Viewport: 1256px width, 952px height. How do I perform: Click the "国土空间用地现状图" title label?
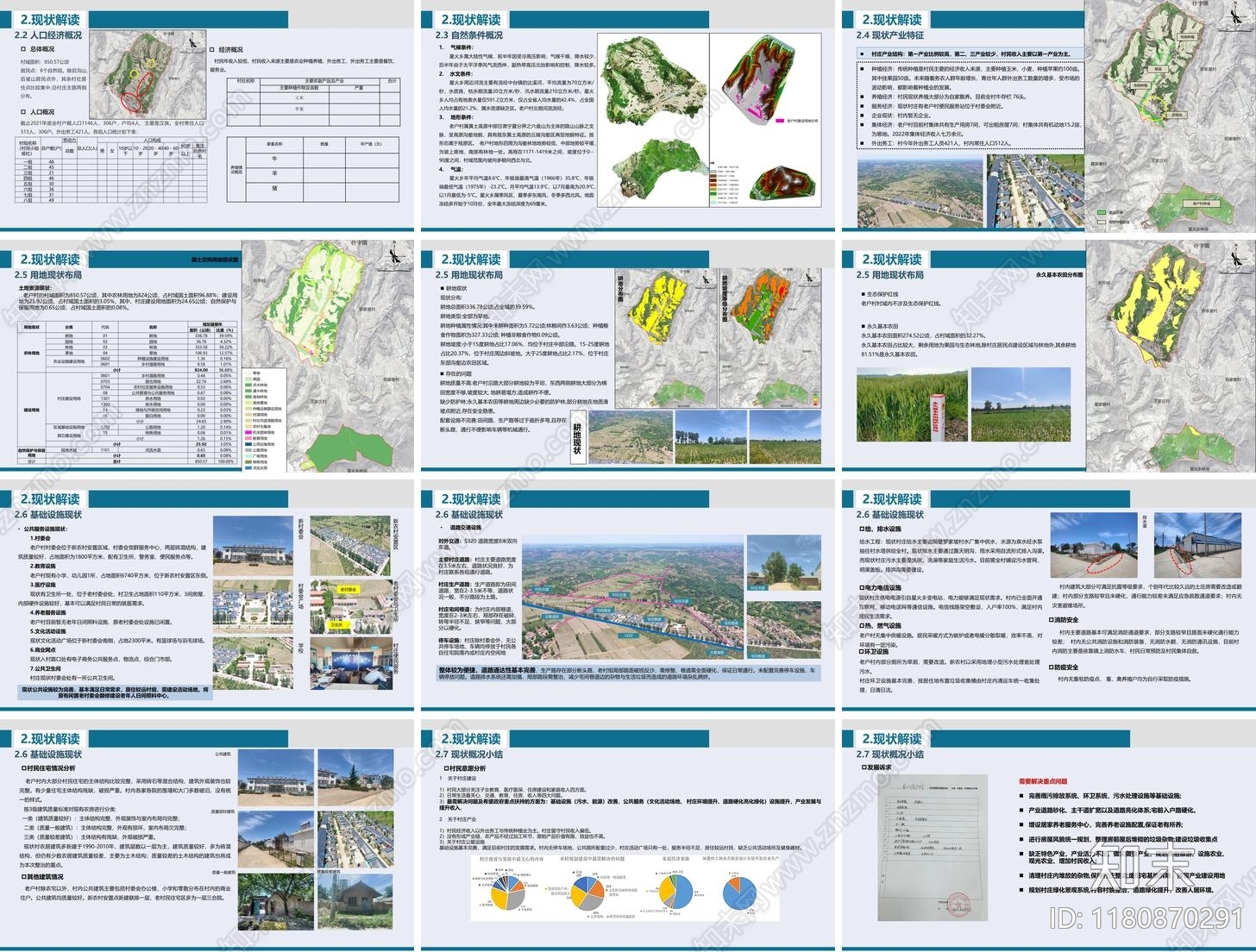point(215,260)
